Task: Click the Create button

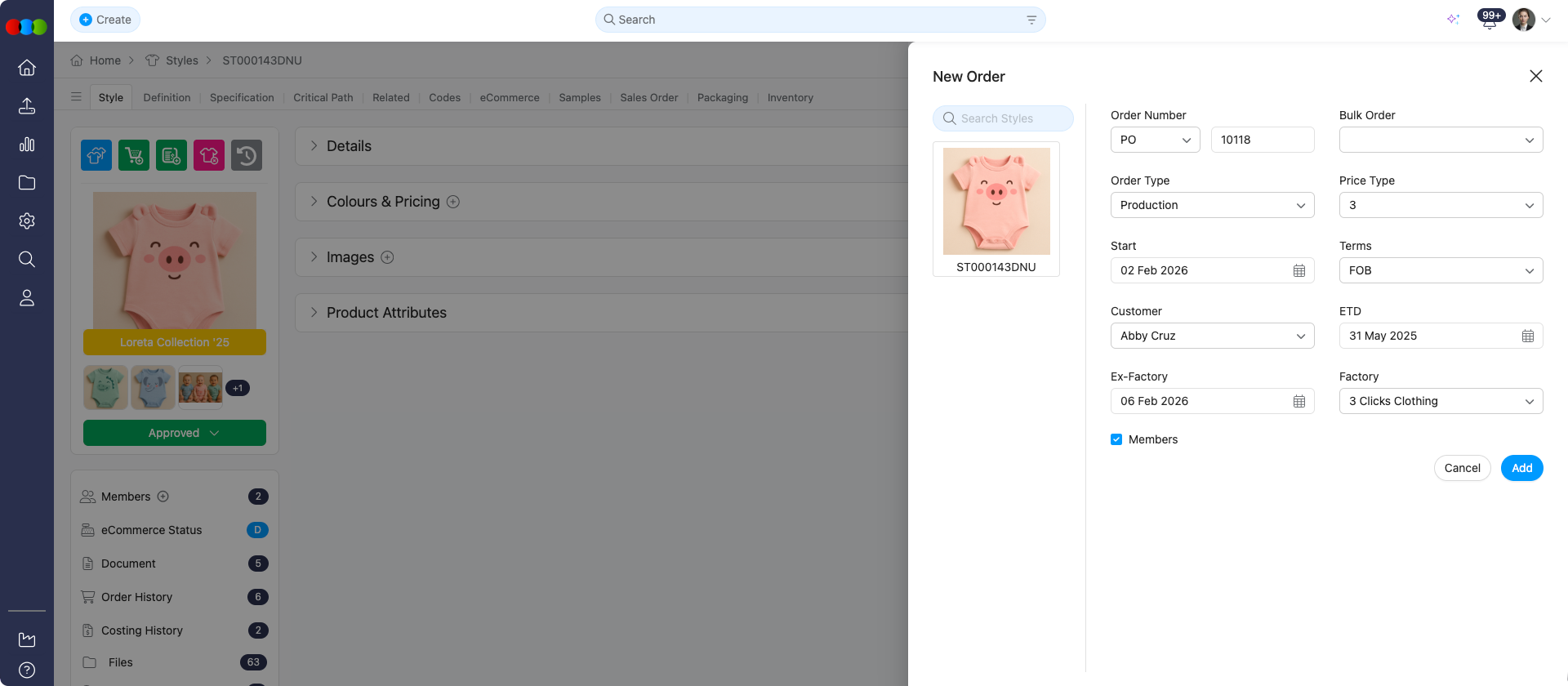Action: [x=105, y=20]
